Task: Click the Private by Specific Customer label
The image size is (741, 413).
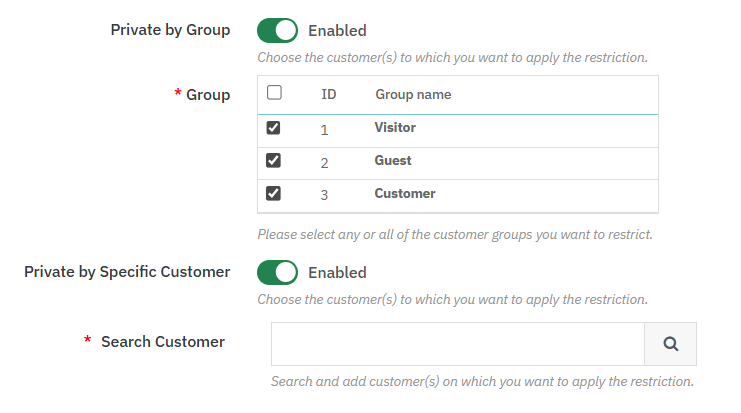Action: (x=127, y=272)
